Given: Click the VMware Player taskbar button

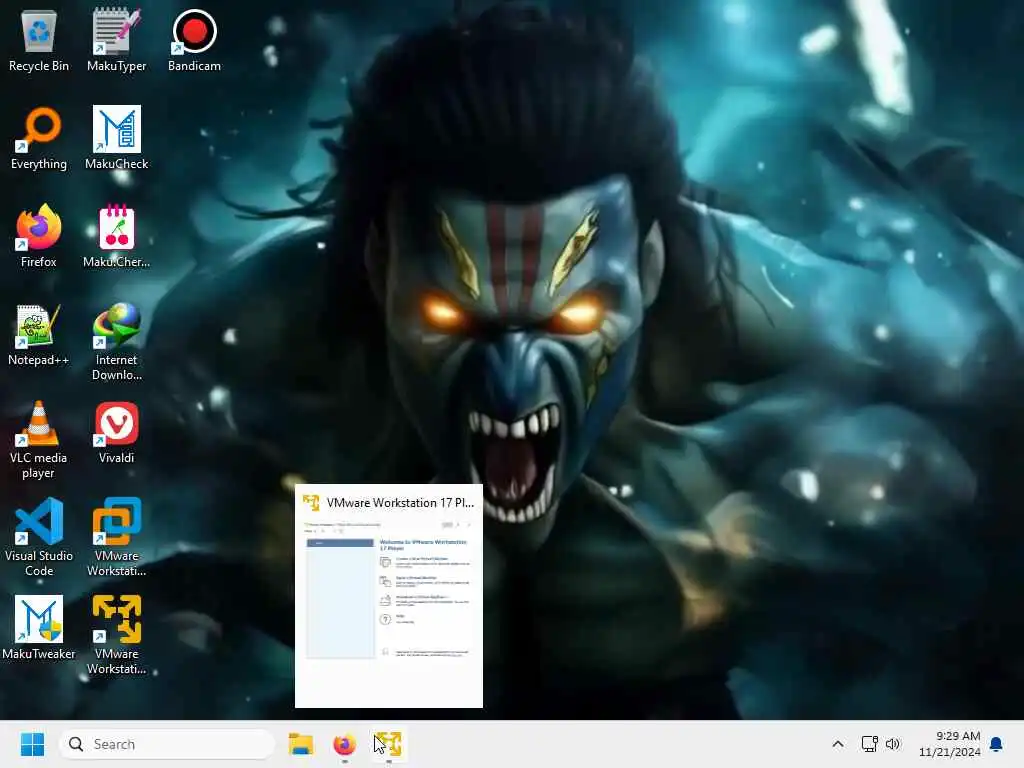Looking at the screenshot, I should pyautogui.click(x=388, y=744).
